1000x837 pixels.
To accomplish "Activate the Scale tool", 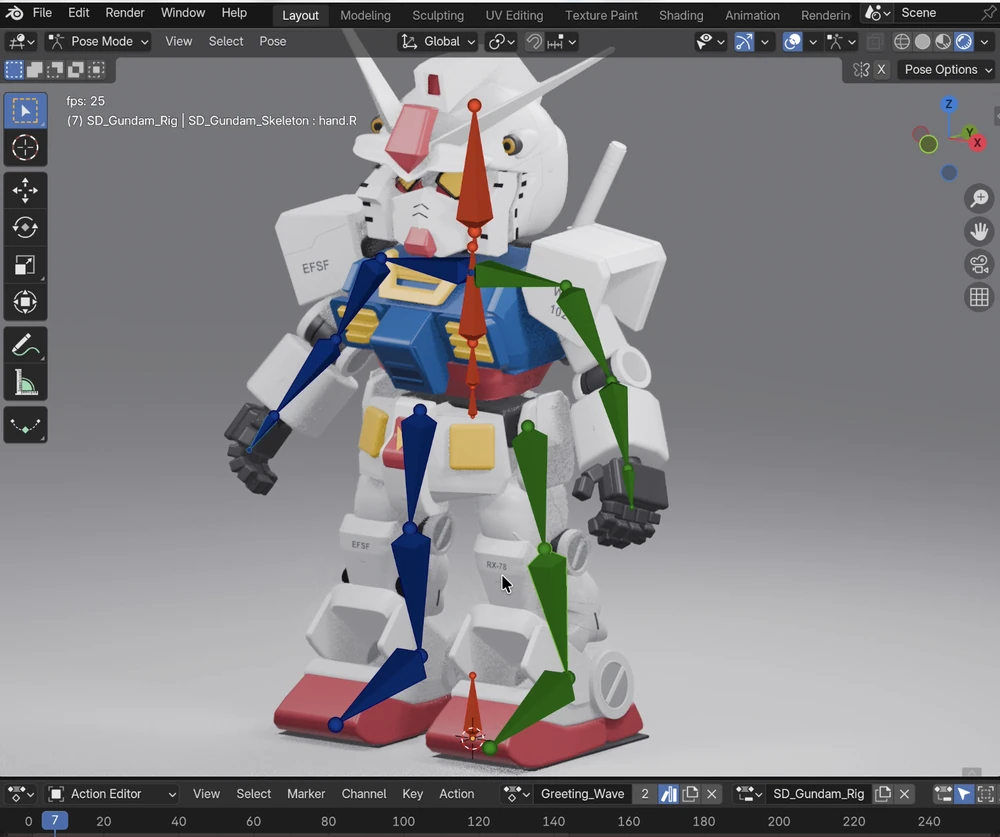I will [x=26, y=265].
